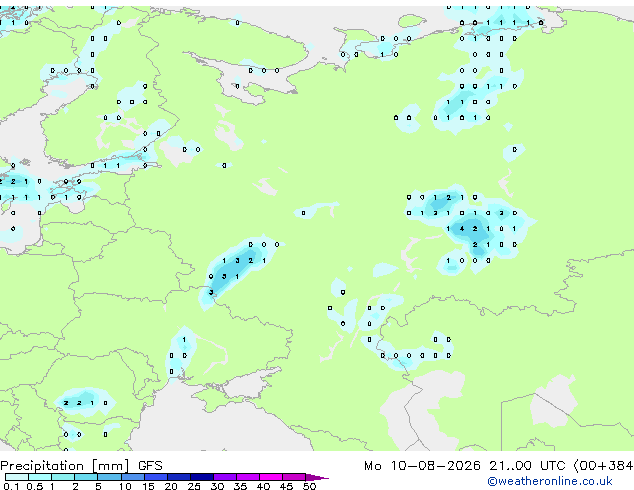
Task: Click the 40–45 mm magenta legend swatch
Action: coord(271,477)
